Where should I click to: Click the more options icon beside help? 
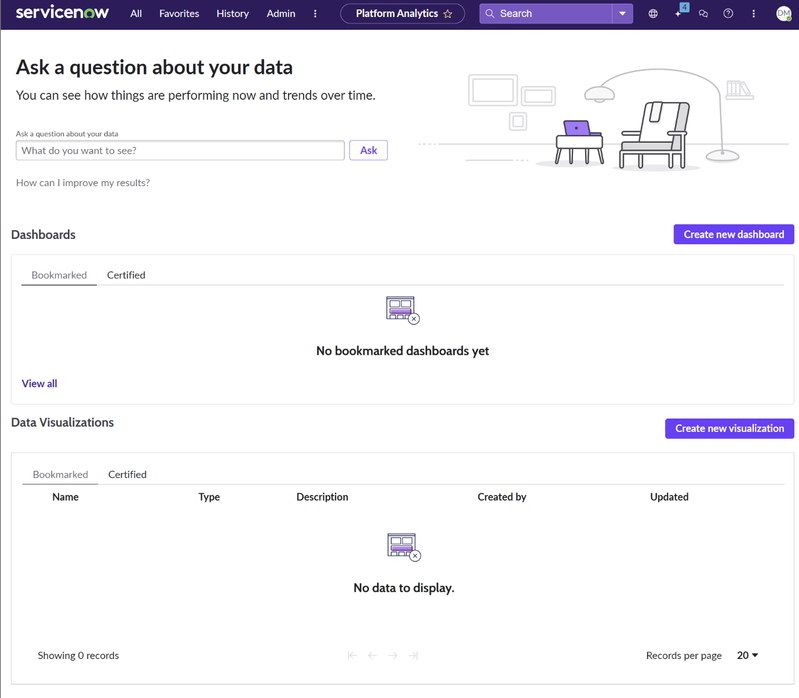coord(753,14)
